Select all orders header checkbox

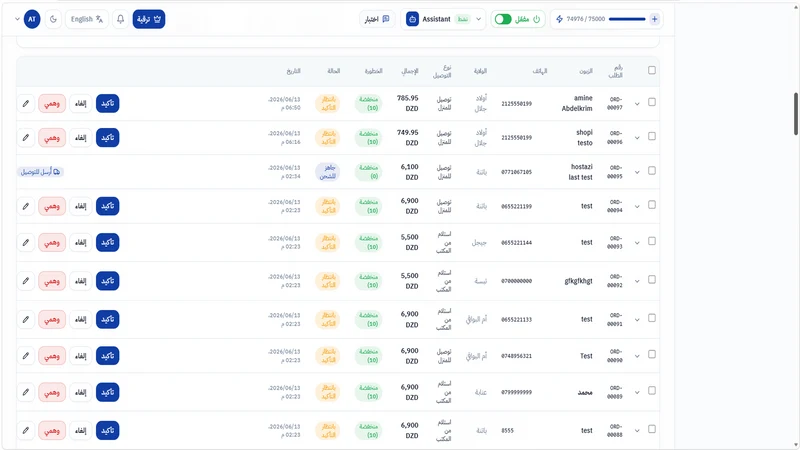(652, 70)
